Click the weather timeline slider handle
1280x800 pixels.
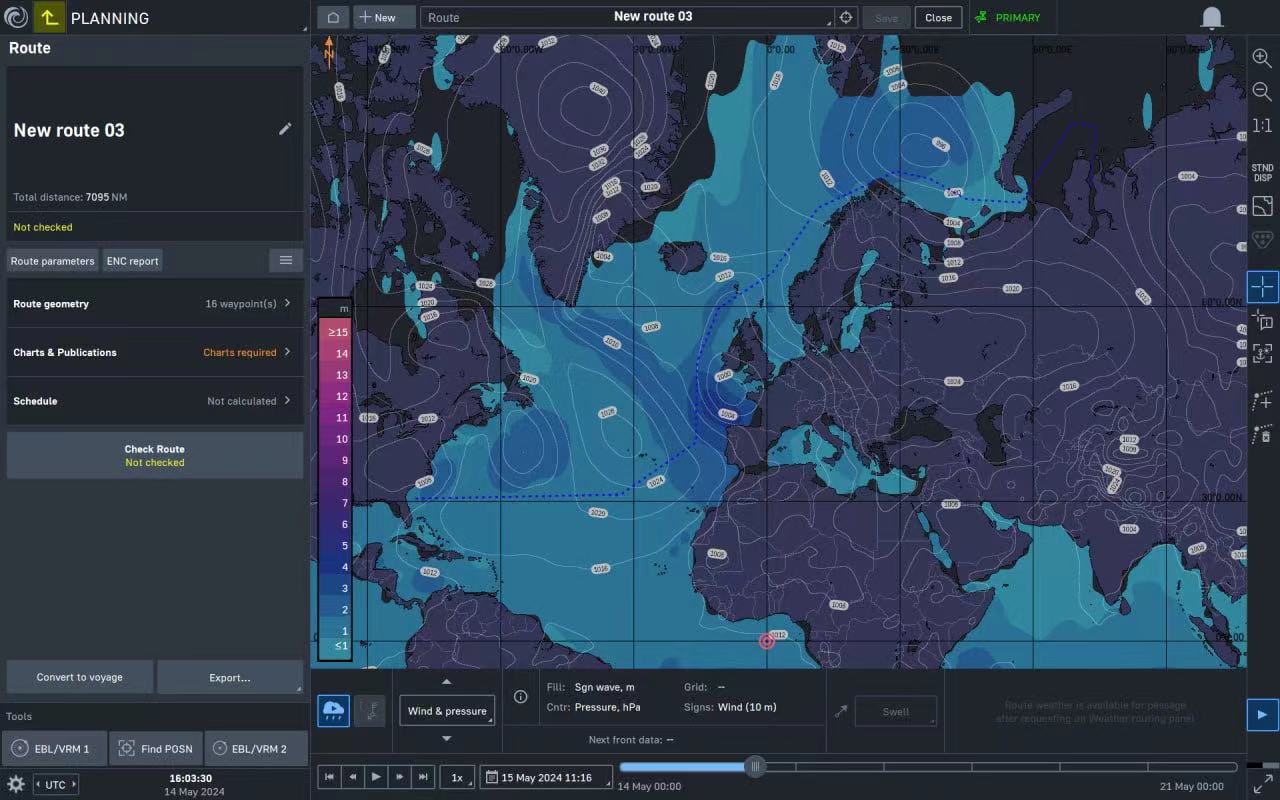click(756, 767)
